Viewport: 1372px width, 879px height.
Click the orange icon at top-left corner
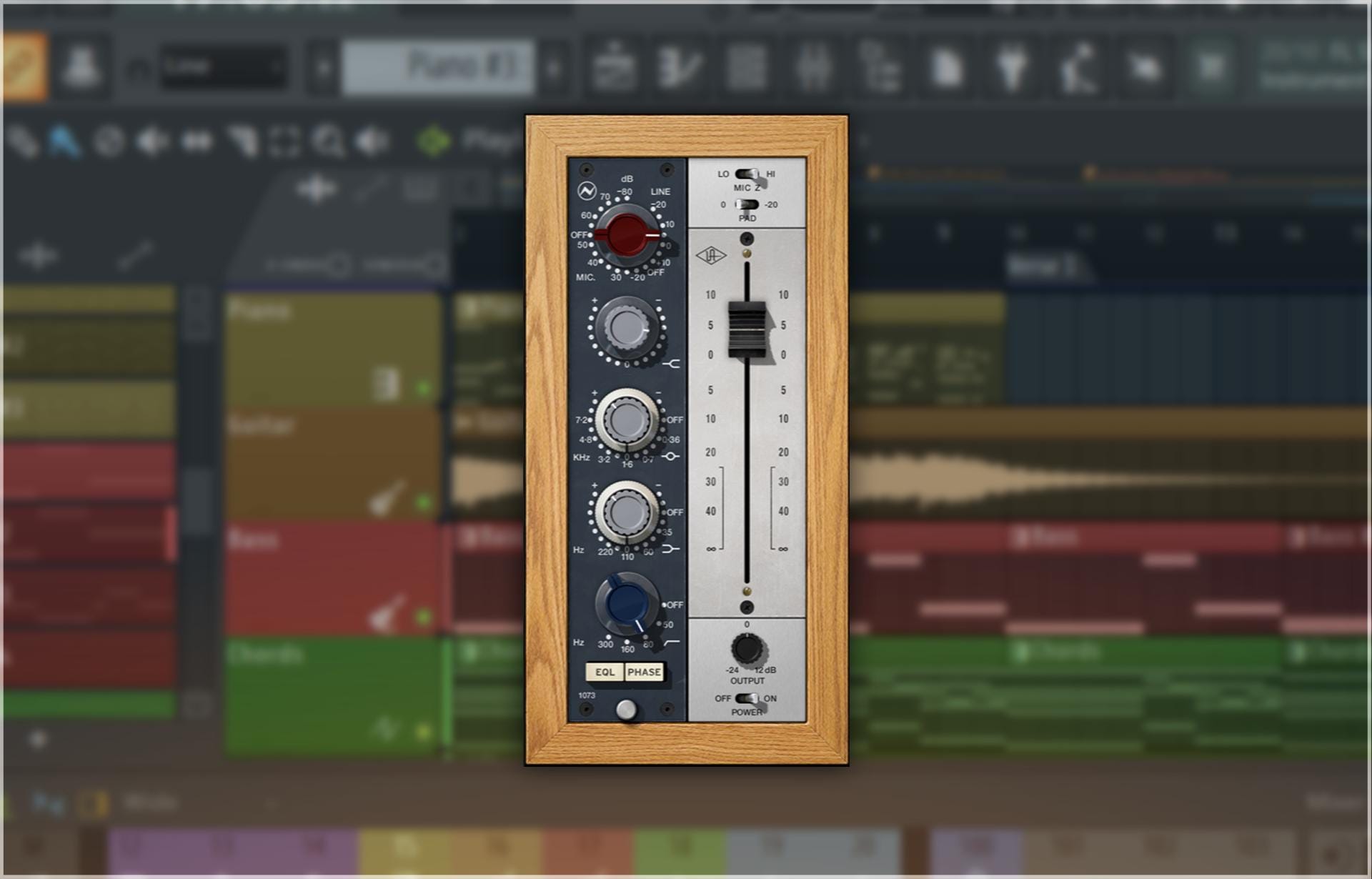(x=25, y=66)
